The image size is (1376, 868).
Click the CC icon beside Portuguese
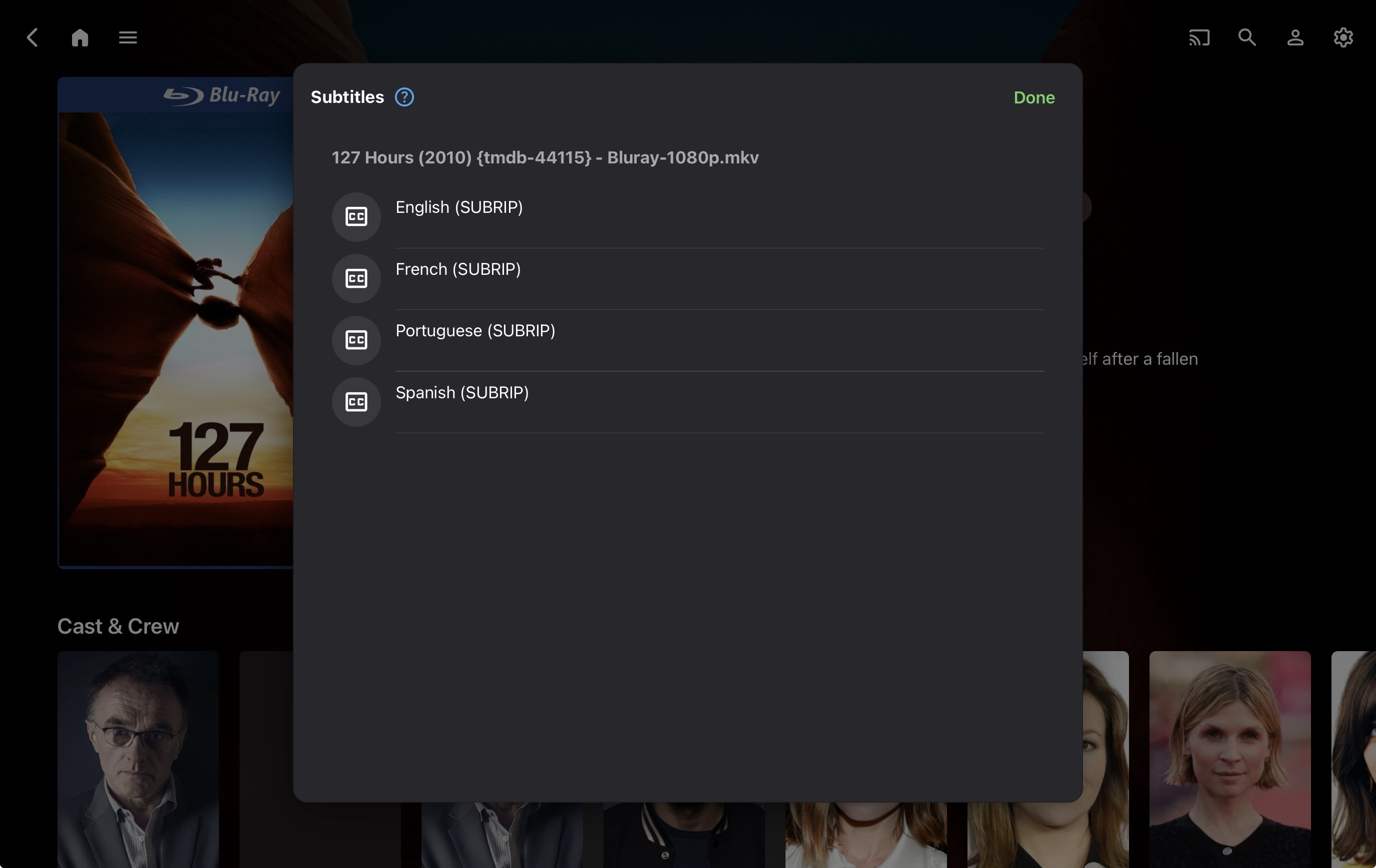click(356, 340)
